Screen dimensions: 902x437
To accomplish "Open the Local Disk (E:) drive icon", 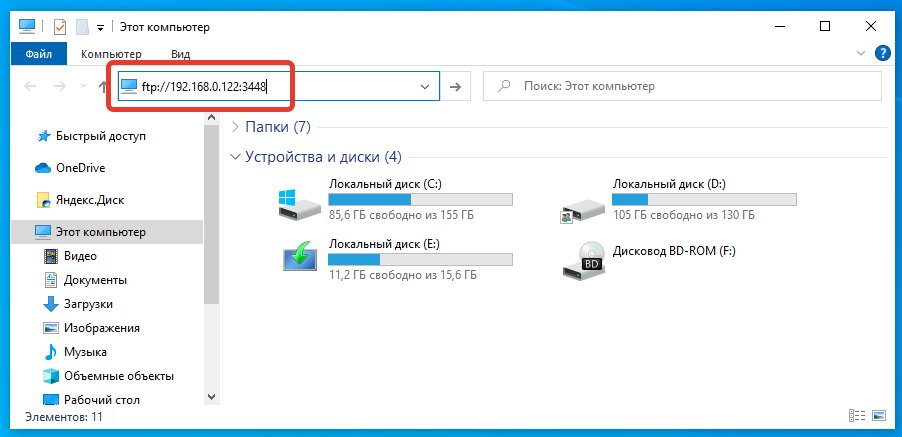I will [x=300, y=258].
